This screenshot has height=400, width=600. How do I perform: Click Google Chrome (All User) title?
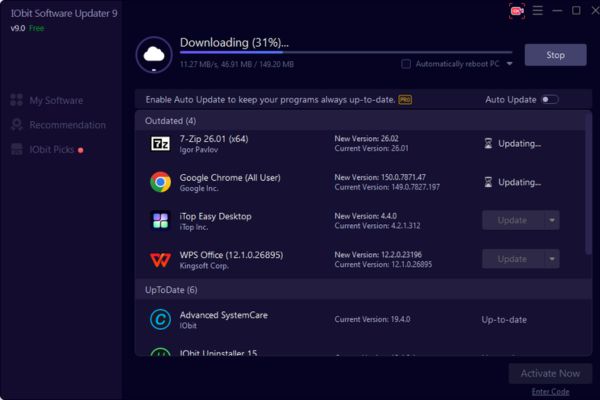pos(230,178)
